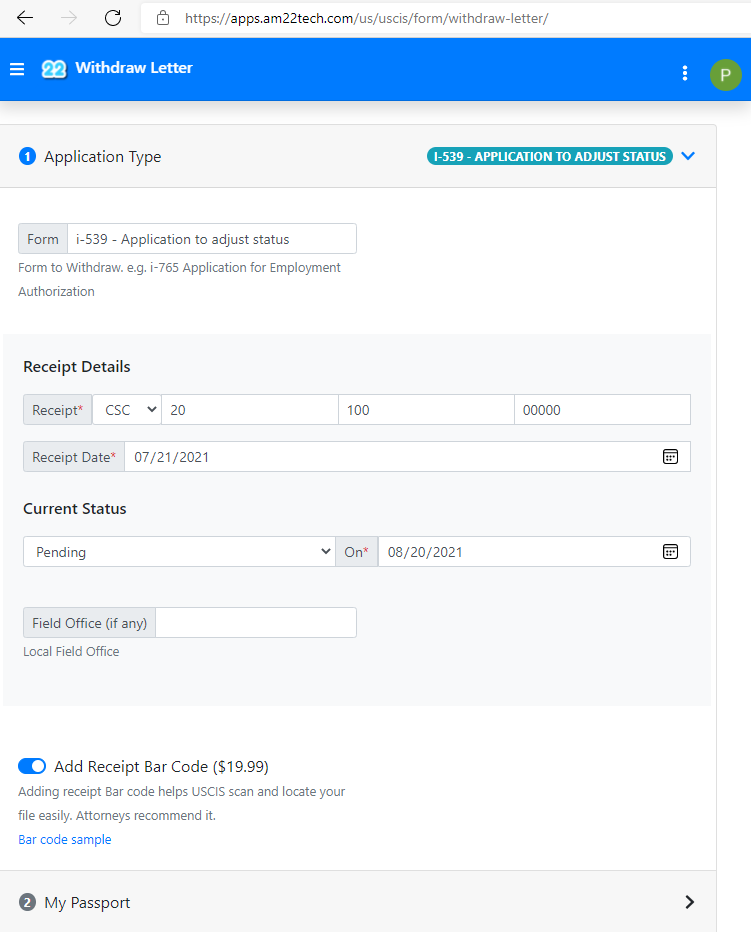Open the Pending status dropdown
This screenshot has height=932, width=751.
[x=180, y=552]
